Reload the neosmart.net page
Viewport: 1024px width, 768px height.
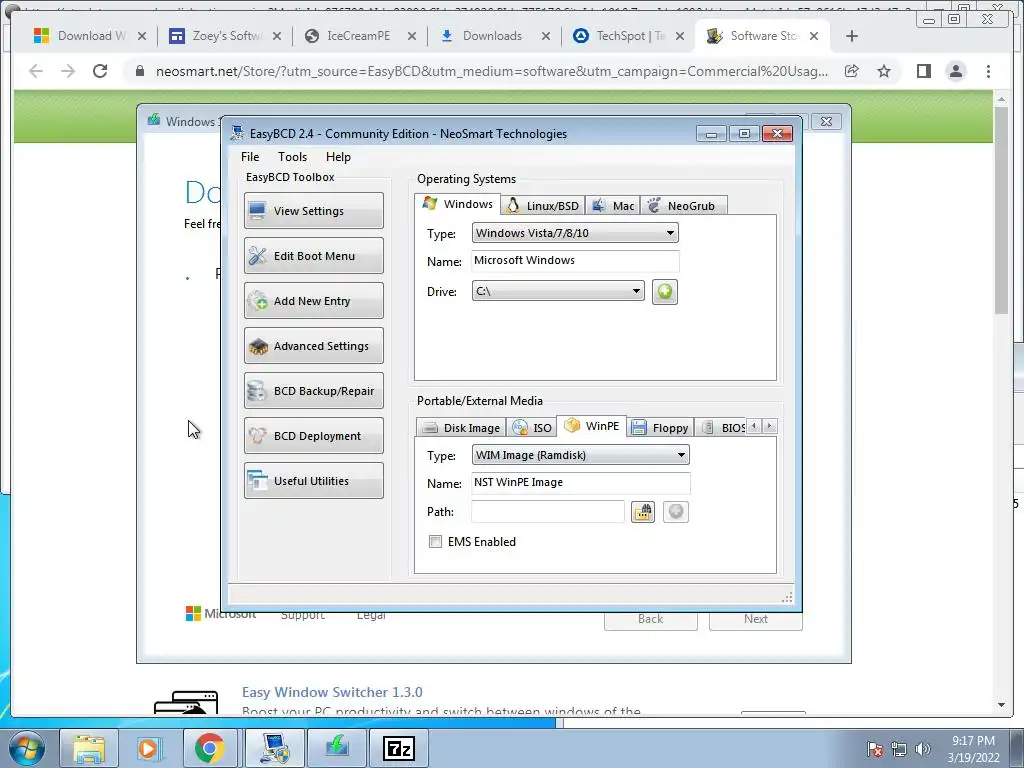[100, 71]
